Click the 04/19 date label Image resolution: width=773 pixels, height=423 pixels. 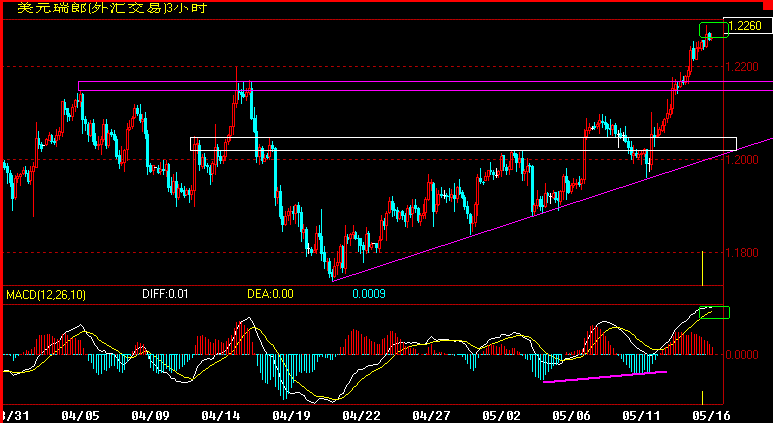click(290, 416)
